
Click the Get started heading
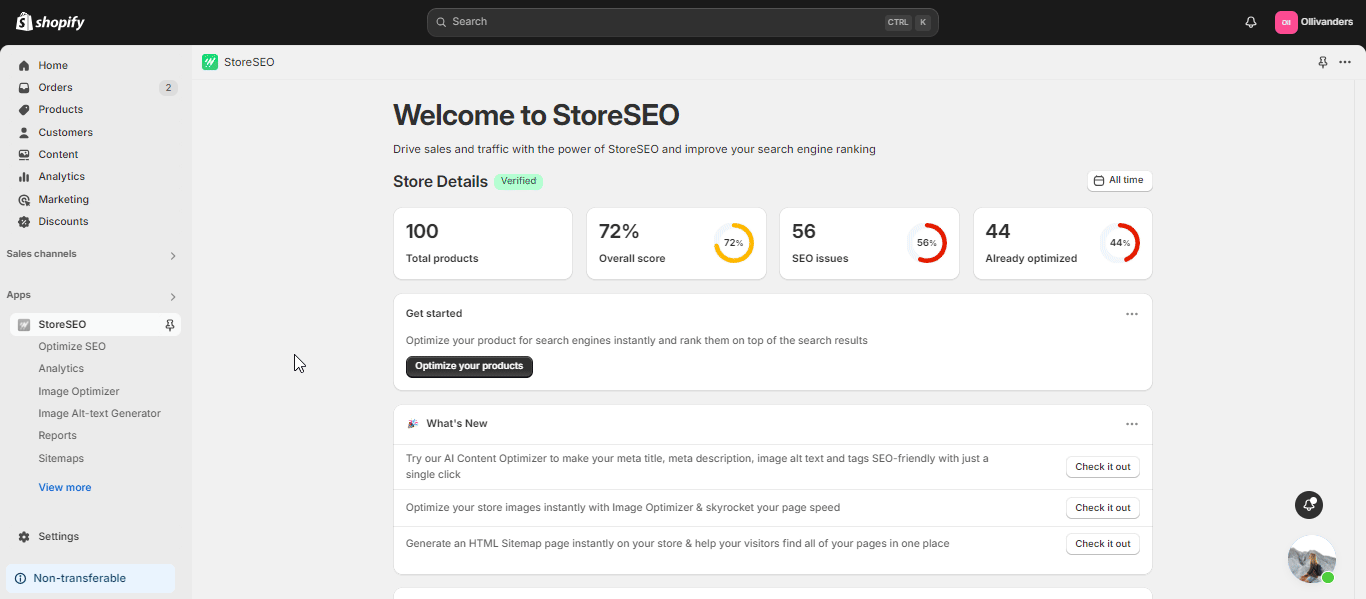434,314
